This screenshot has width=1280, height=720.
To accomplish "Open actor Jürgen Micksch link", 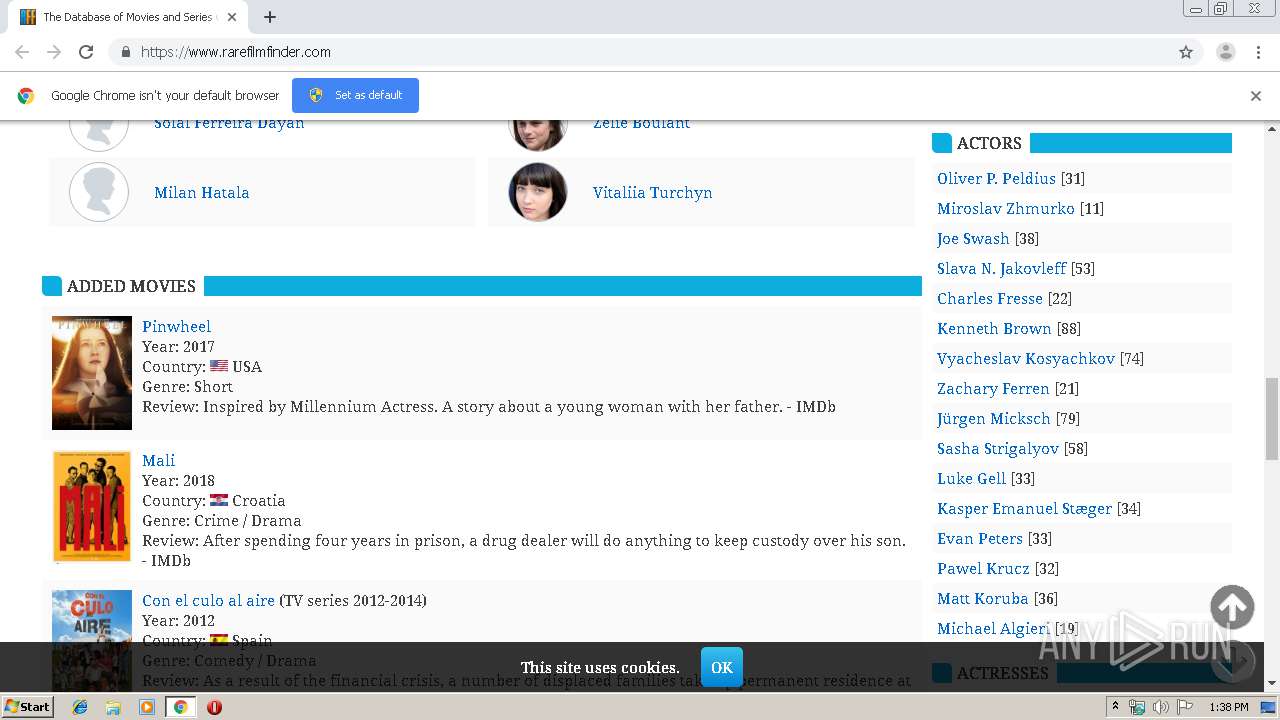I will (x=994, y=418).
